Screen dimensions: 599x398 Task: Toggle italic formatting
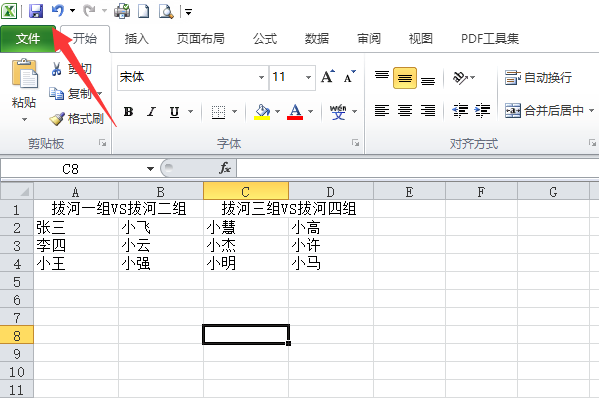(152, 112)
